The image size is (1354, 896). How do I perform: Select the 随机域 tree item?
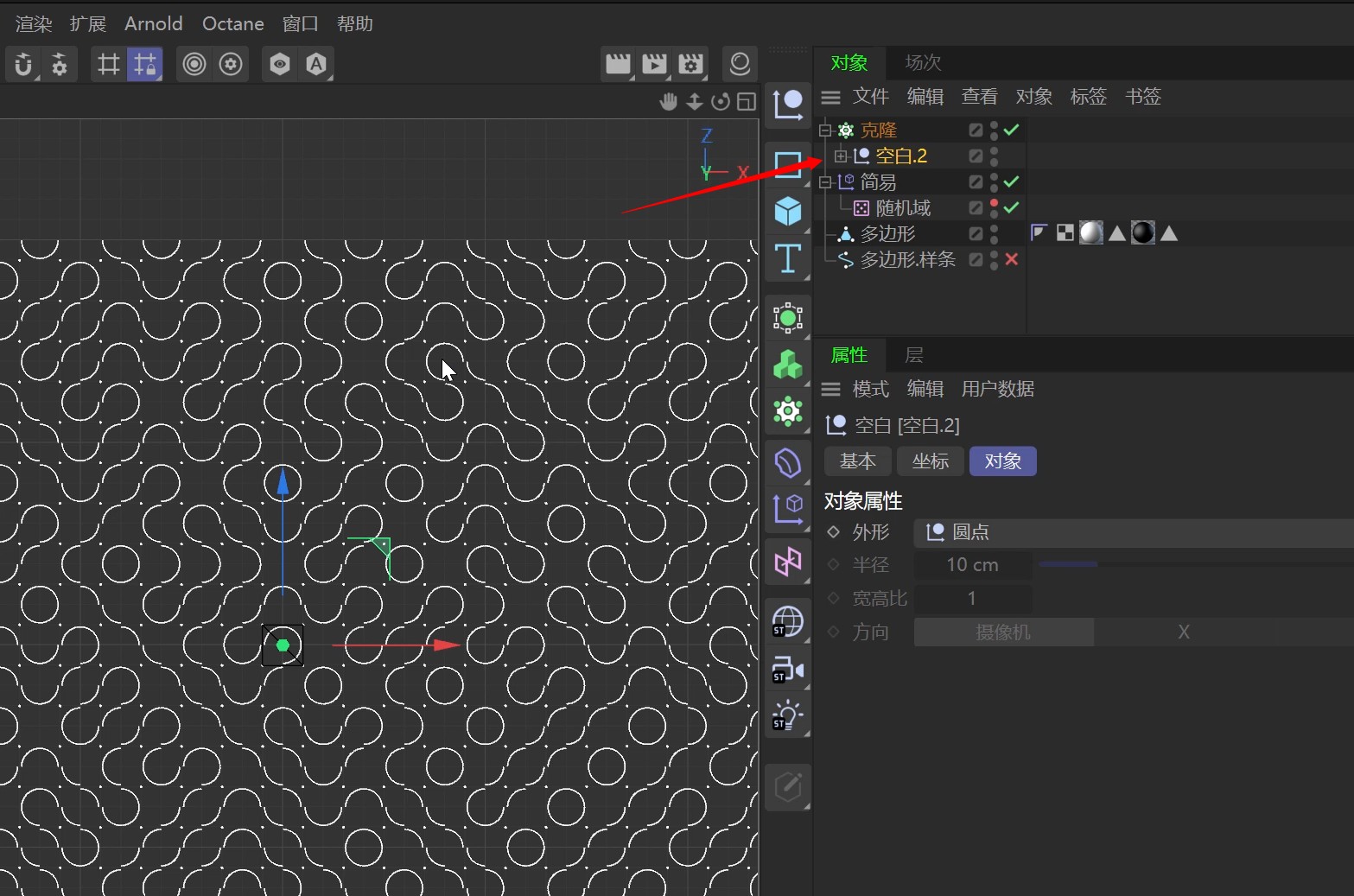click(903, 208)
